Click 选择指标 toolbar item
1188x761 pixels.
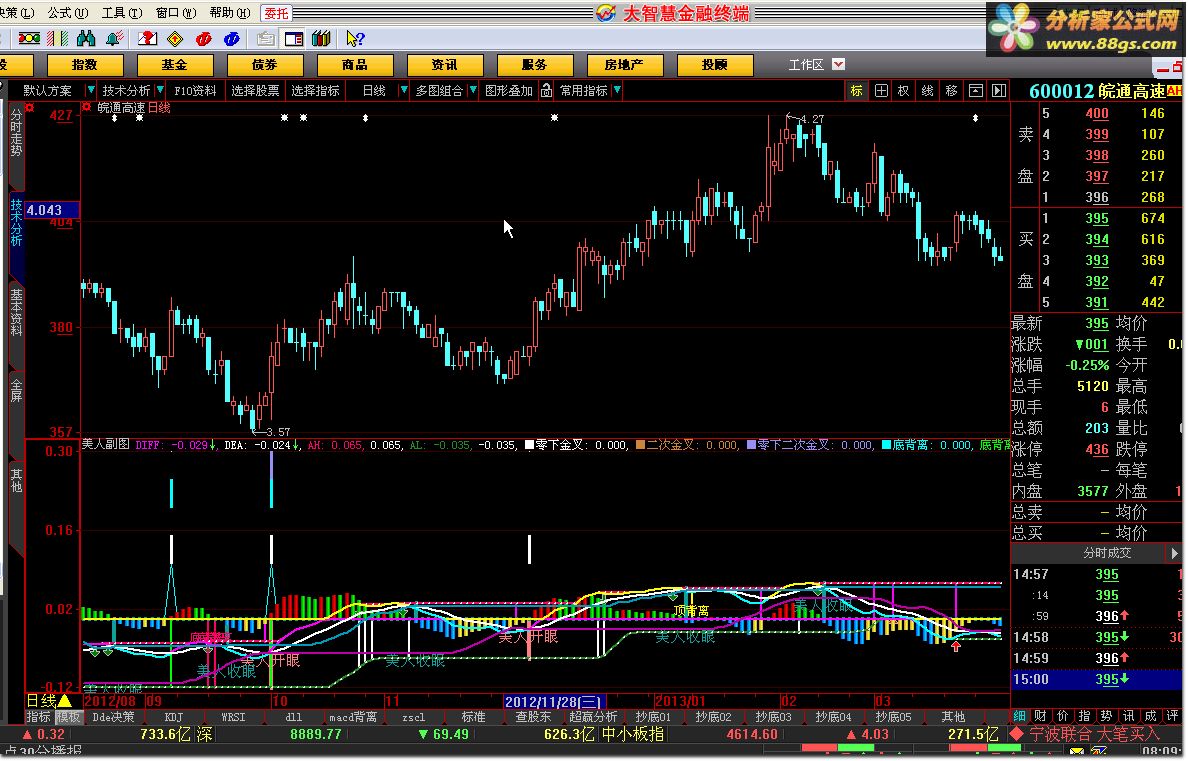(315, 91)
